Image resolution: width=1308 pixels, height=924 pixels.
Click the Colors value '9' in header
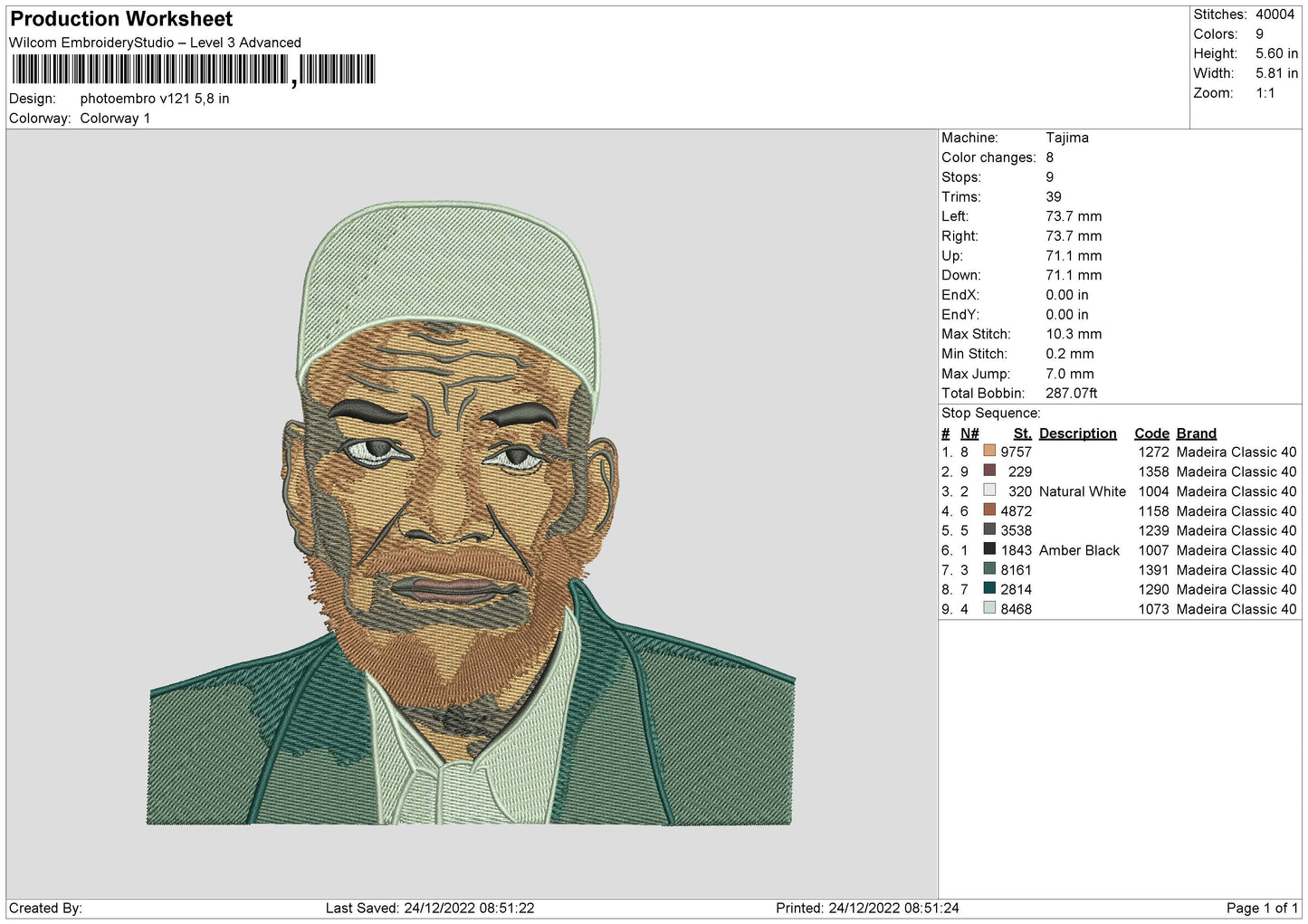(x=1259, y=34)
